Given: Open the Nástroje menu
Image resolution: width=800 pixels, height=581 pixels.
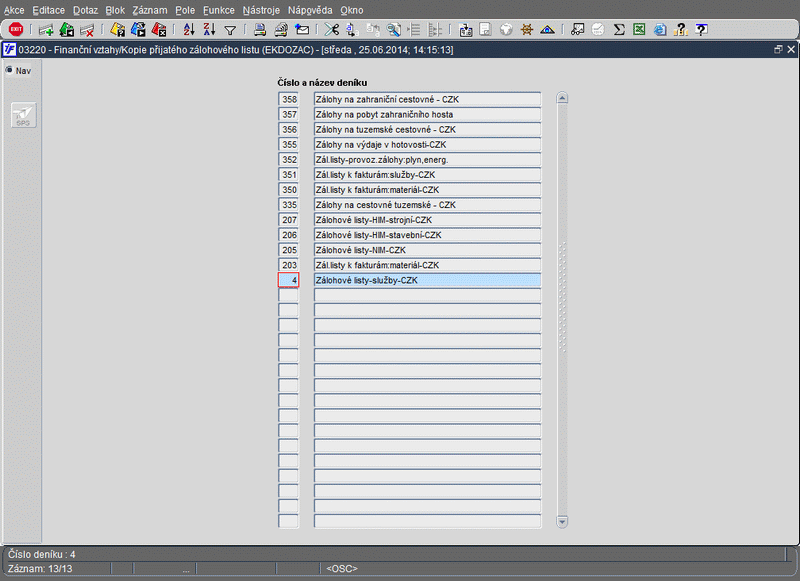Looking at the screenshot, I should (261, 10).
